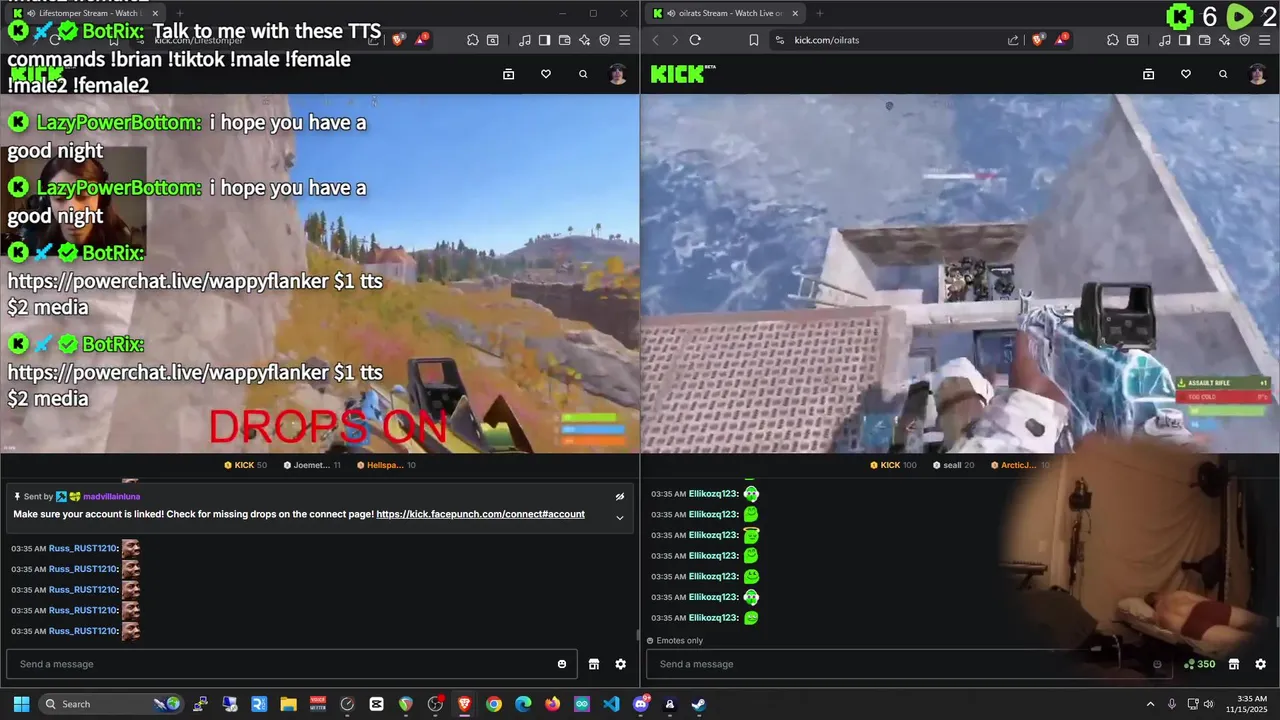Open emoji picker in Lifestomper chat
The height and width of the screenshot is (720, 1280).
pyautogui.click(x=562, y=664)
